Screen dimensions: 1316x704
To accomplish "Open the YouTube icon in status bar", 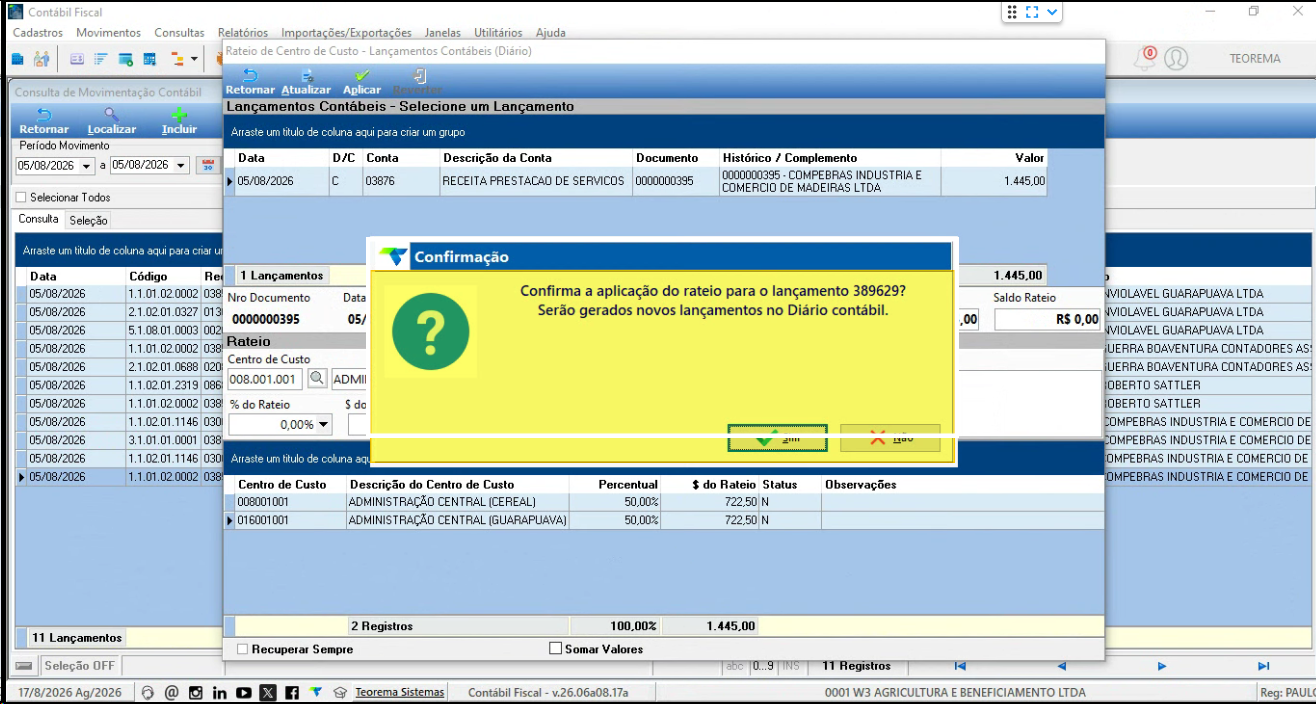I will coord(244,692).
